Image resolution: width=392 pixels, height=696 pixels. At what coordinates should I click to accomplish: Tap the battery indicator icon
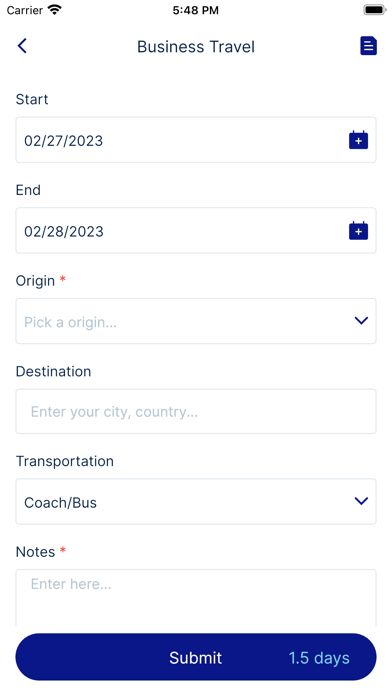point(375,10)
